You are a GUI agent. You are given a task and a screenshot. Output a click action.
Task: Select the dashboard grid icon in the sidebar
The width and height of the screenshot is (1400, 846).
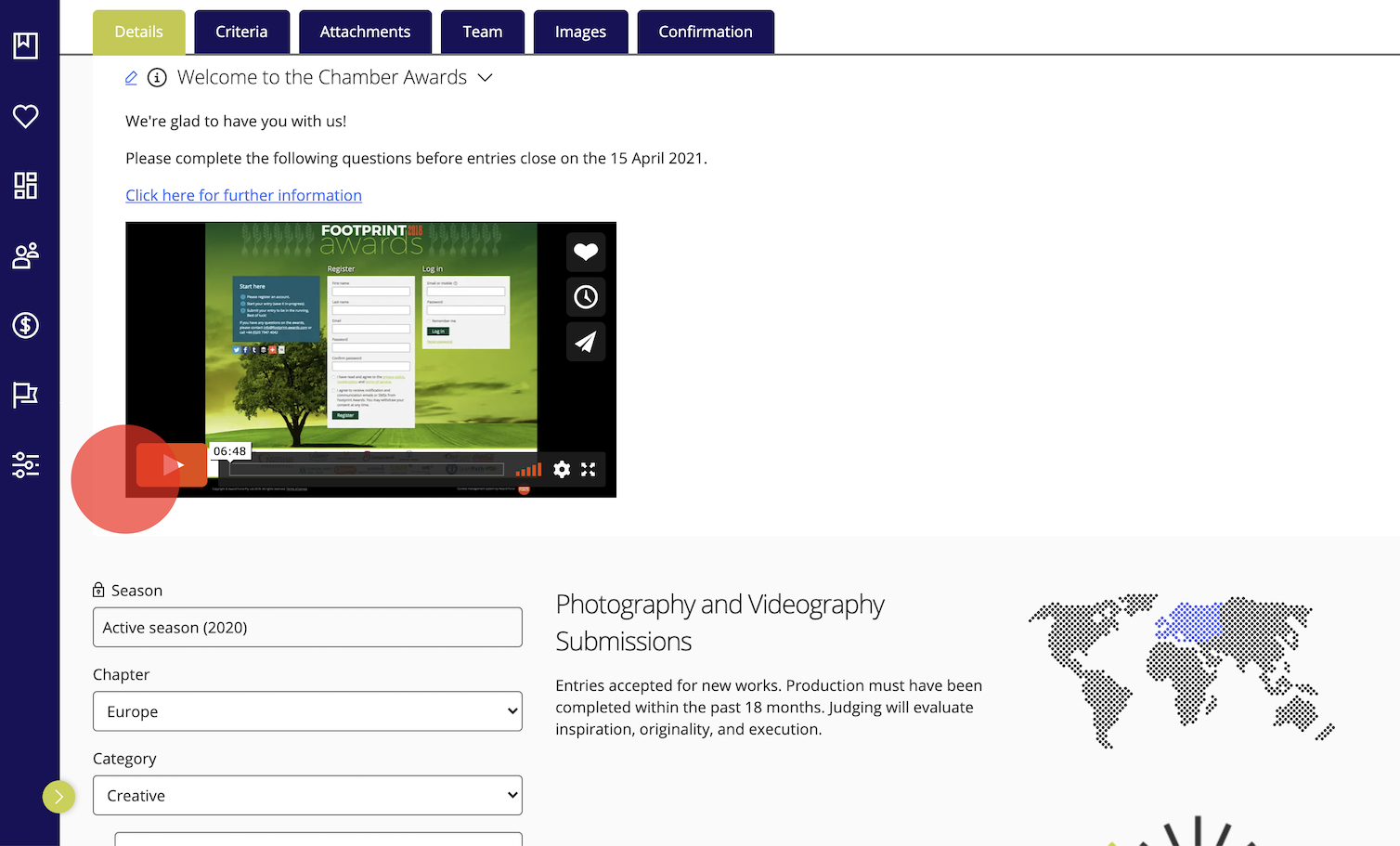25,185
